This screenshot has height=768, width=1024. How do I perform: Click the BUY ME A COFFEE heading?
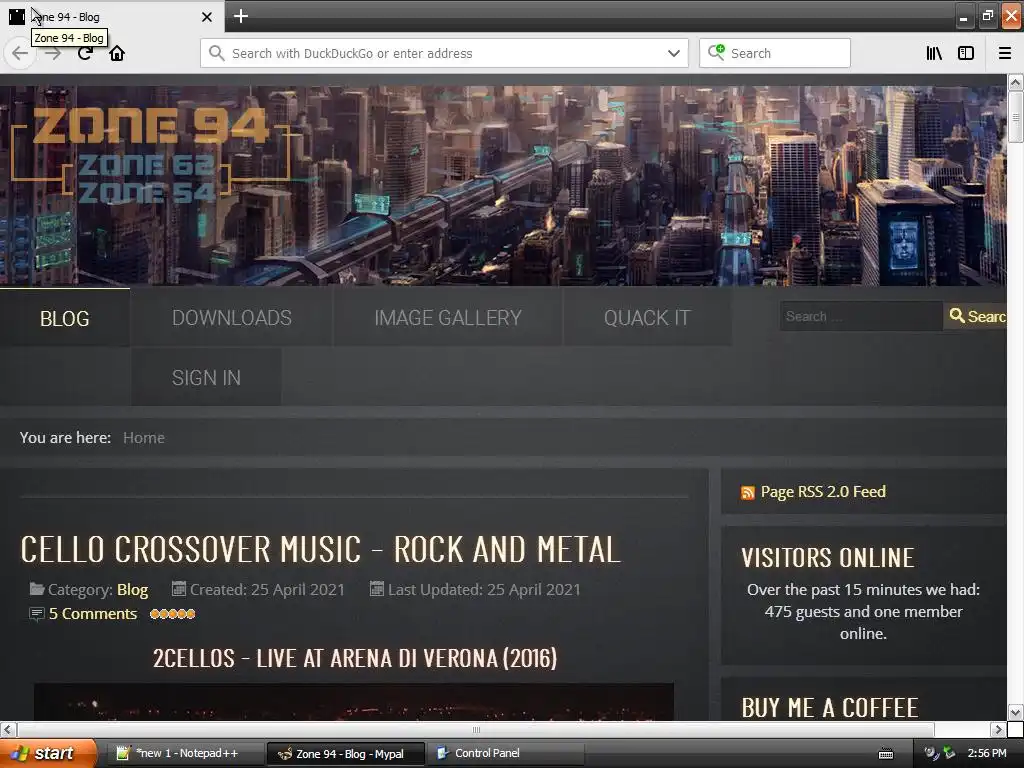830,708
